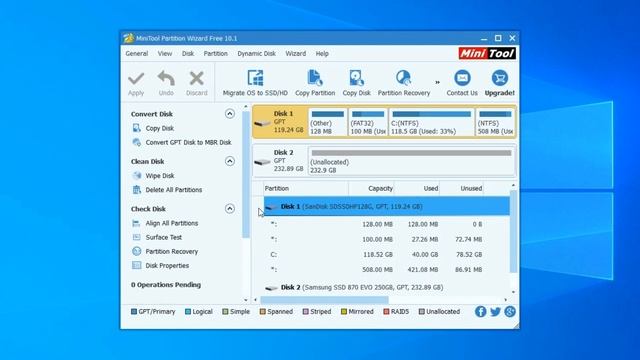This screenshot has width=640, height=360.
Task: Sort by the Capacity column header
Action: 371,188
